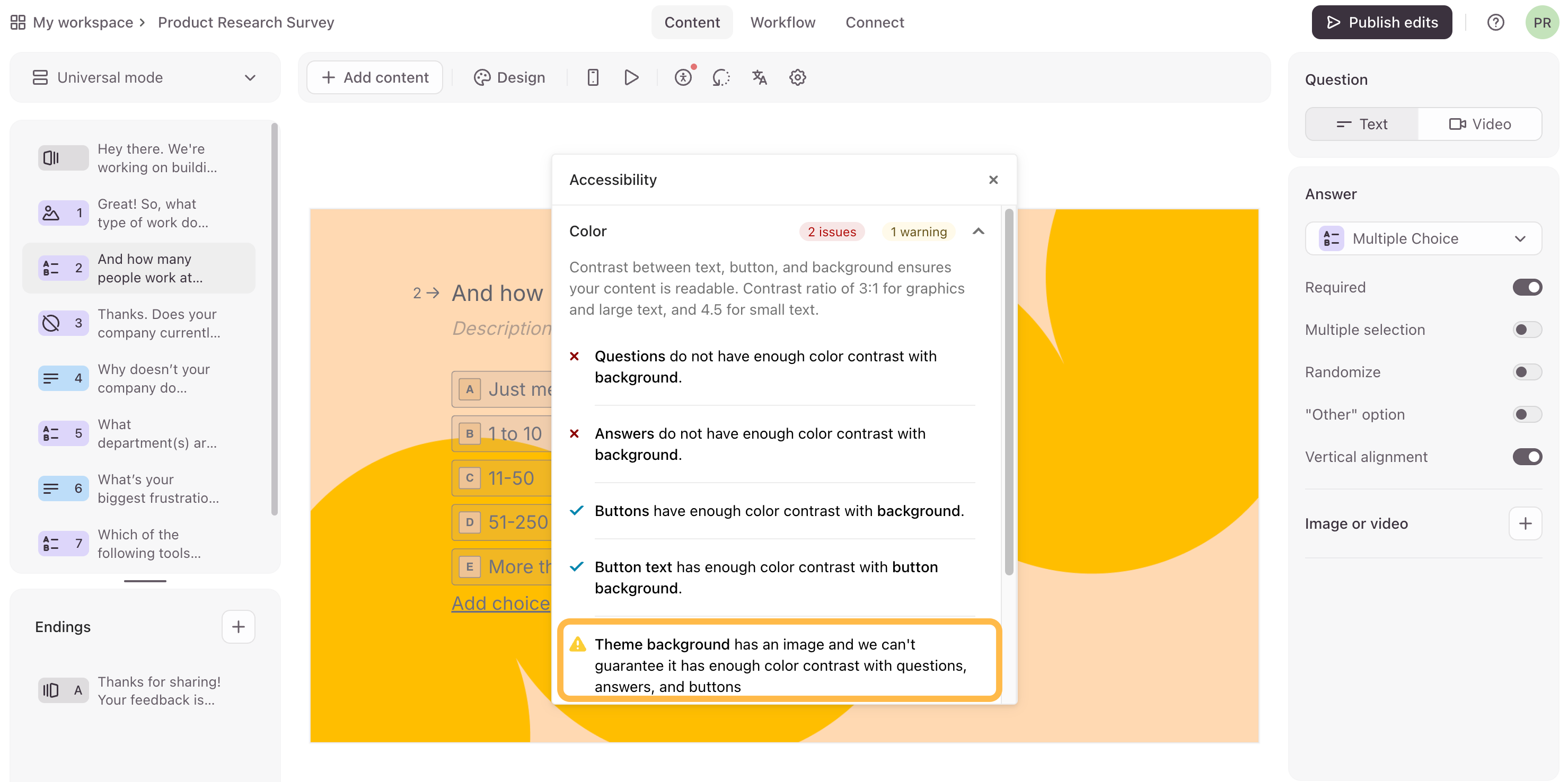Click the Add content button
1568x782 pixels.
(x=374, y=77)
